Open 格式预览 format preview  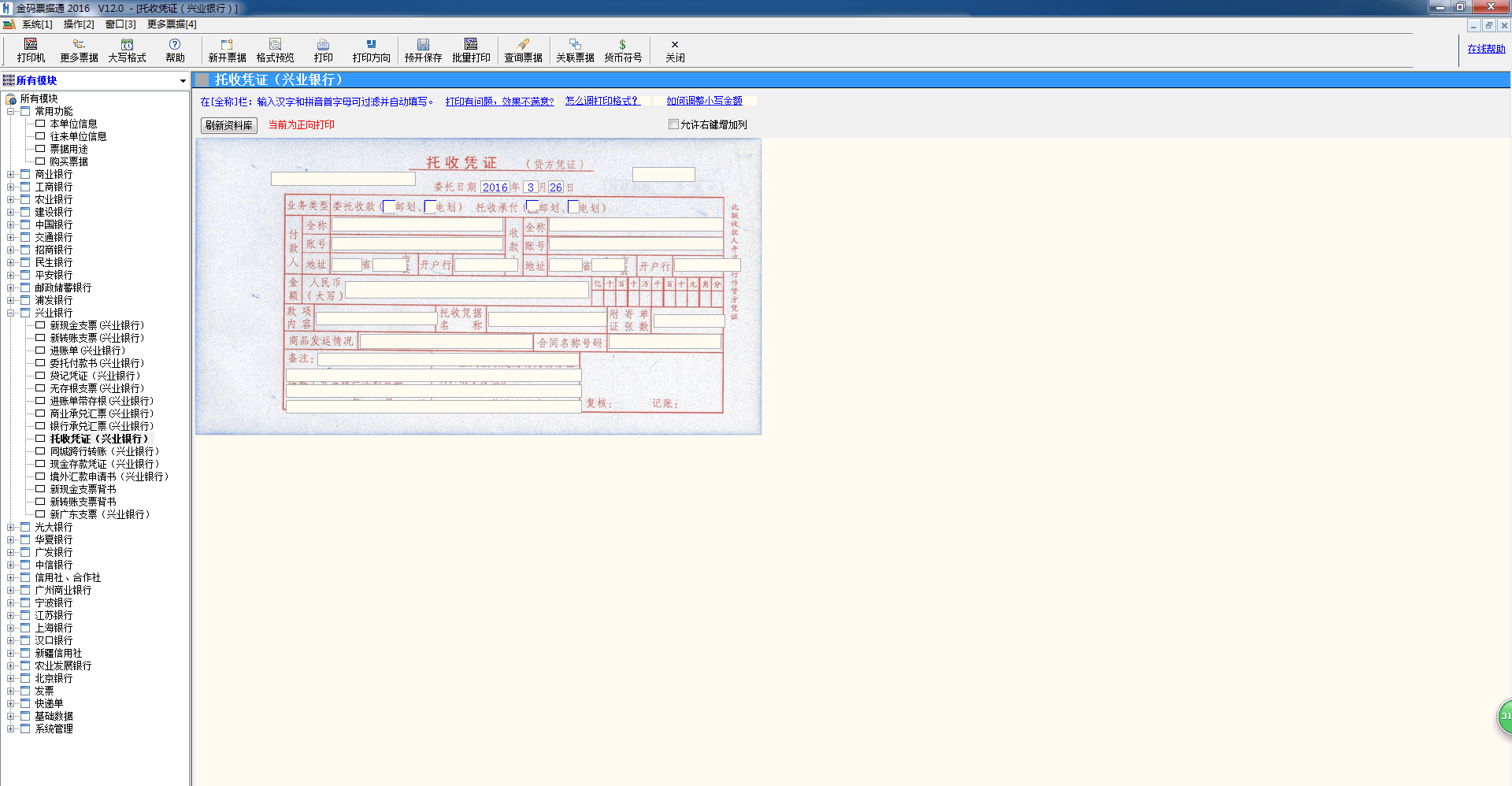[275, 50]
